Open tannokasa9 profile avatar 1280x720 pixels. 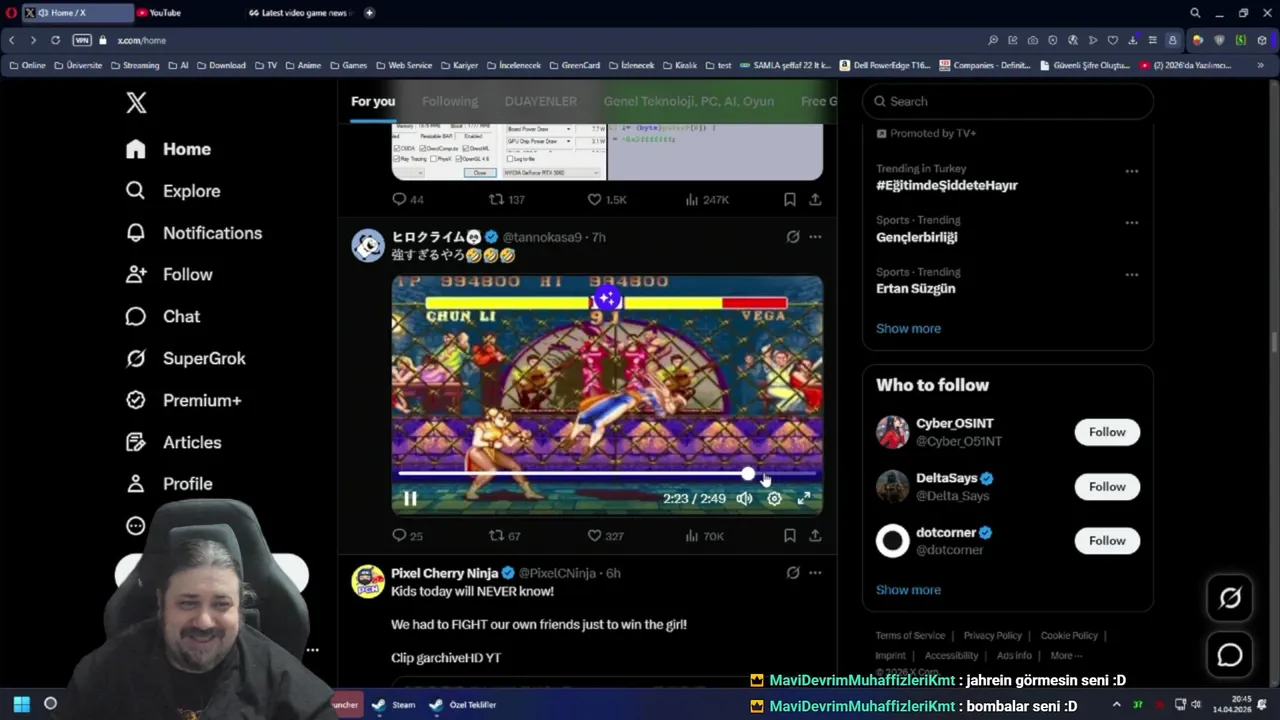click(368, 245)
